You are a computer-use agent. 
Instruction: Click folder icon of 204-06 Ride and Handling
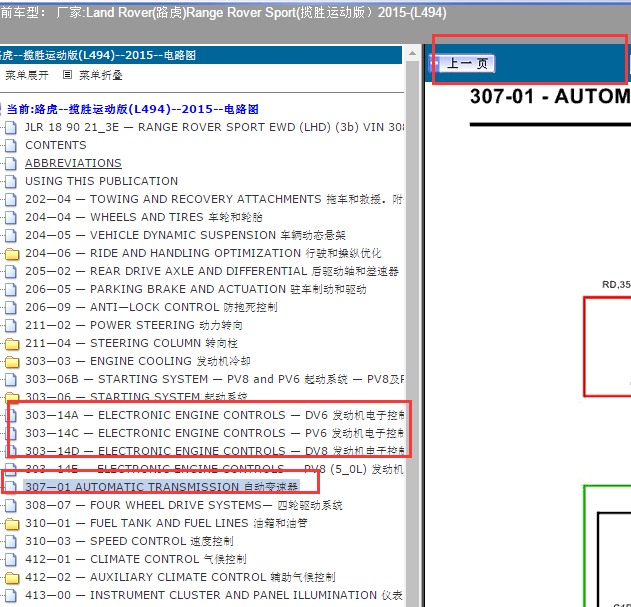[x=12, y=254]
